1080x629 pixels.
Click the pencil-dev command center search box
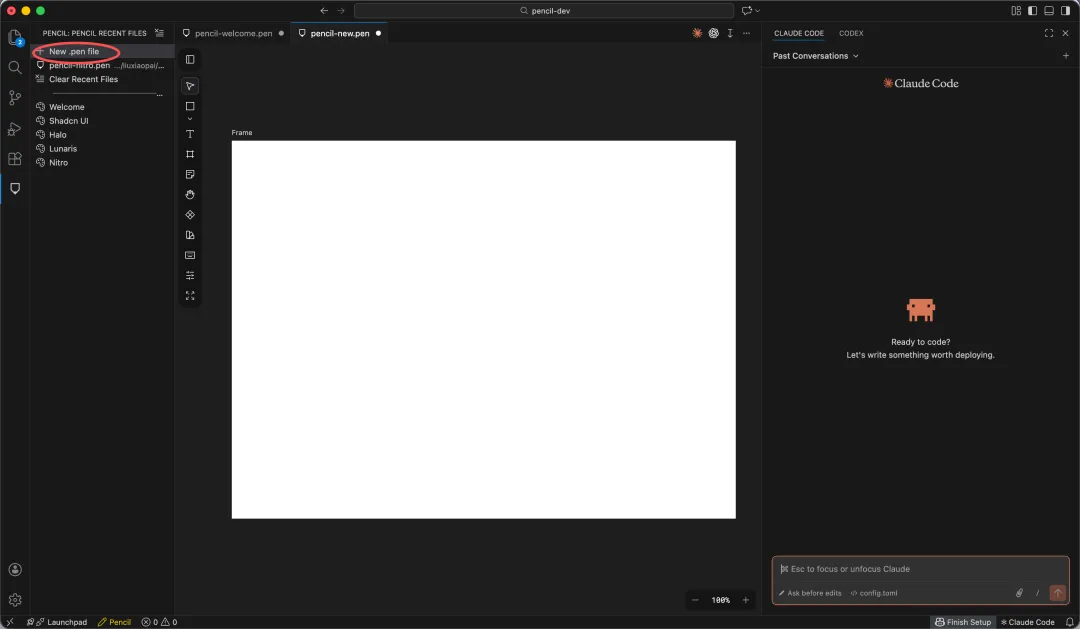coord(544,10)
